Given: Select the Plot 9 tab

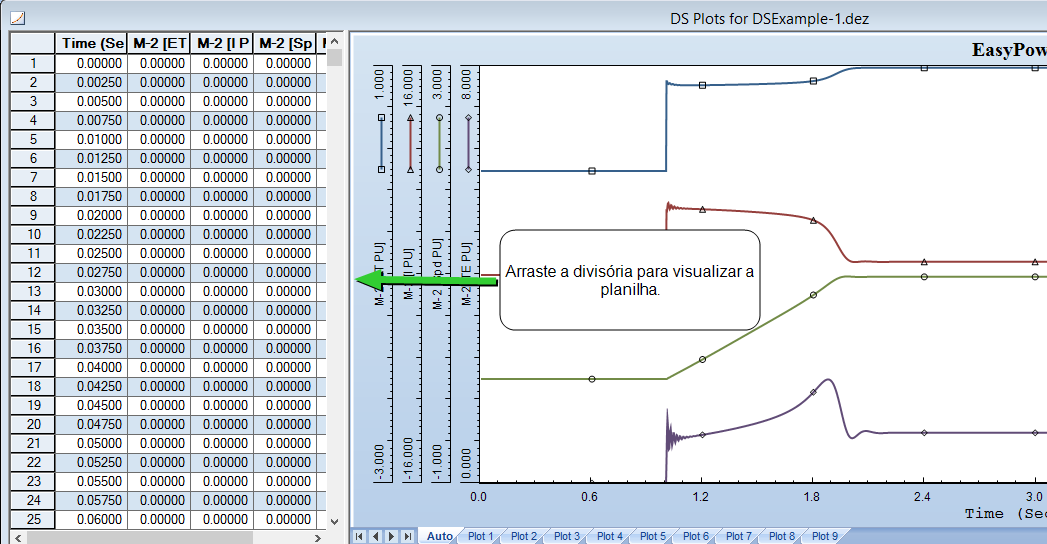Looking at the screenshot, I should click(x=825, y=537).
